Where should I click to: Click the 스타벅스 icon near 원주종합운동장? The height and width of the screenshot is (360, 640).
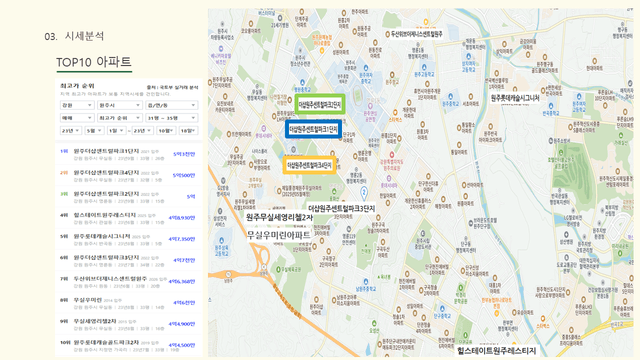point(395,113)
